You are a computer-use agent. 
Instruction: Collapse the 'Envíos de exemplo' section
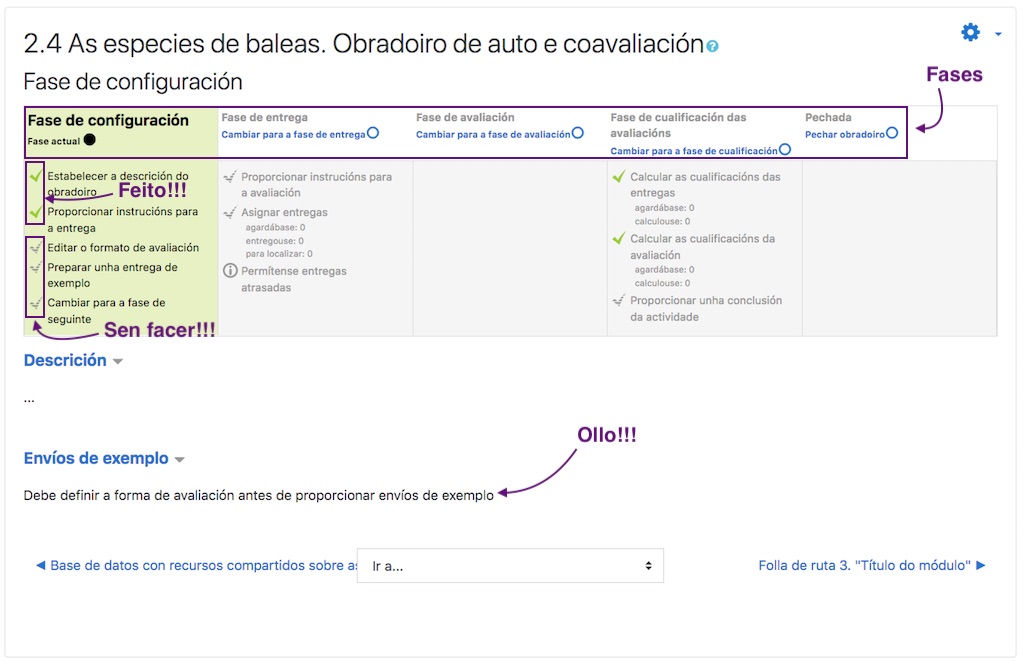[180, 460]
